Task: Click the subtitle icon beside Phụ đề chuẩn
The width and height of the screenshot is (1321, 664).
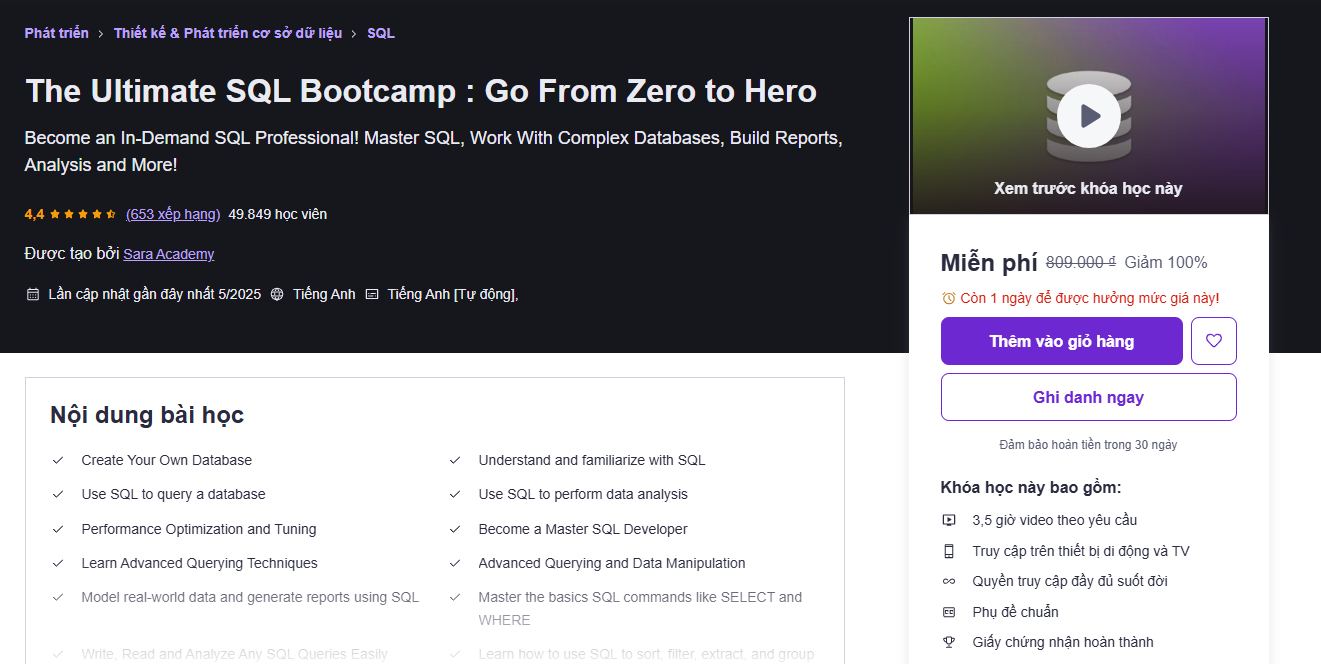Action: (949, 612)
